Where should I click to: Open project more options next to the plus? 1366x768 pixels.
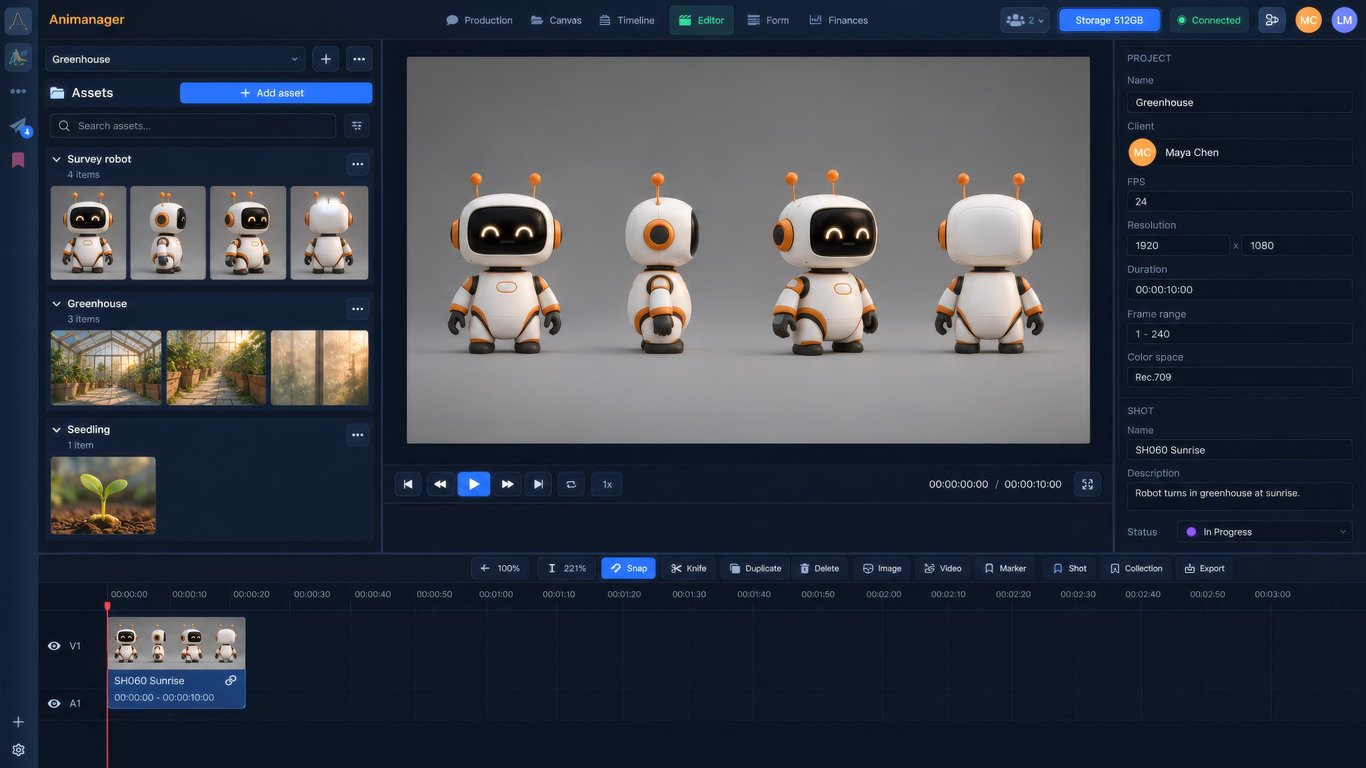point(359,59)
